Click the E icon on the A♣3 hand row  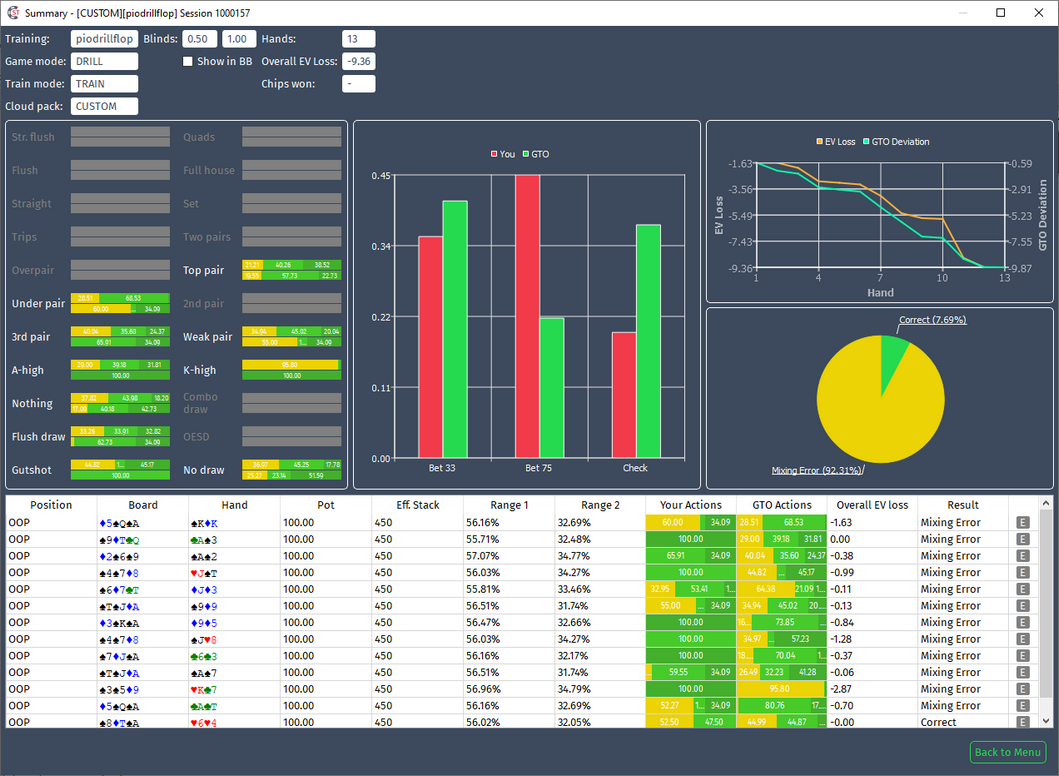pos(1023,539)
